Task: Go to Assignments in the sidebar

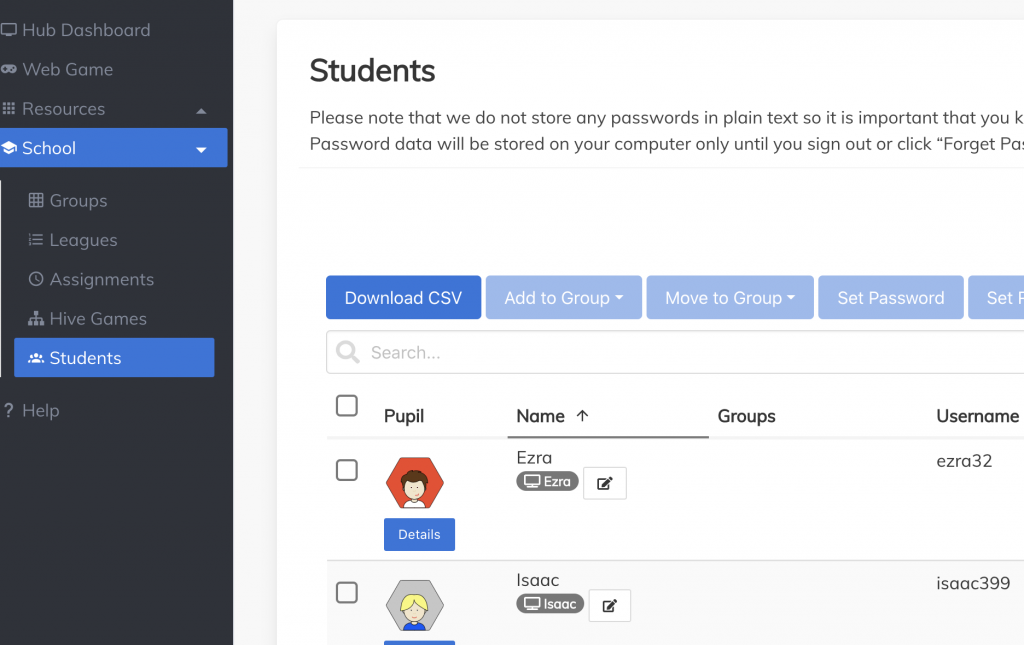Action: pos(101,280)
